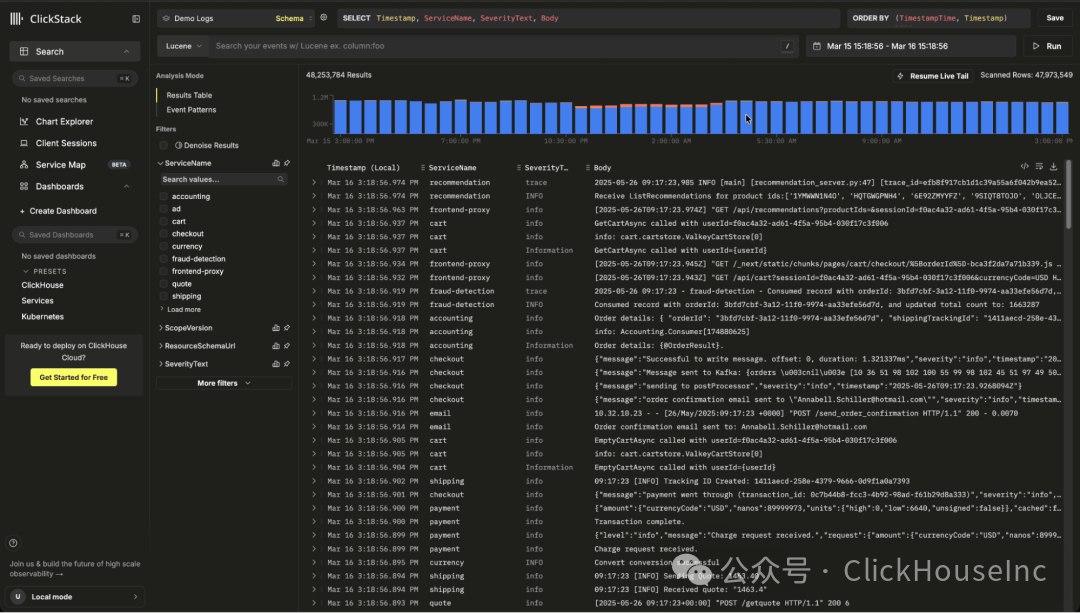Enable the Denoise Results checkbox

pyautogui.click(x=163, y=145)
